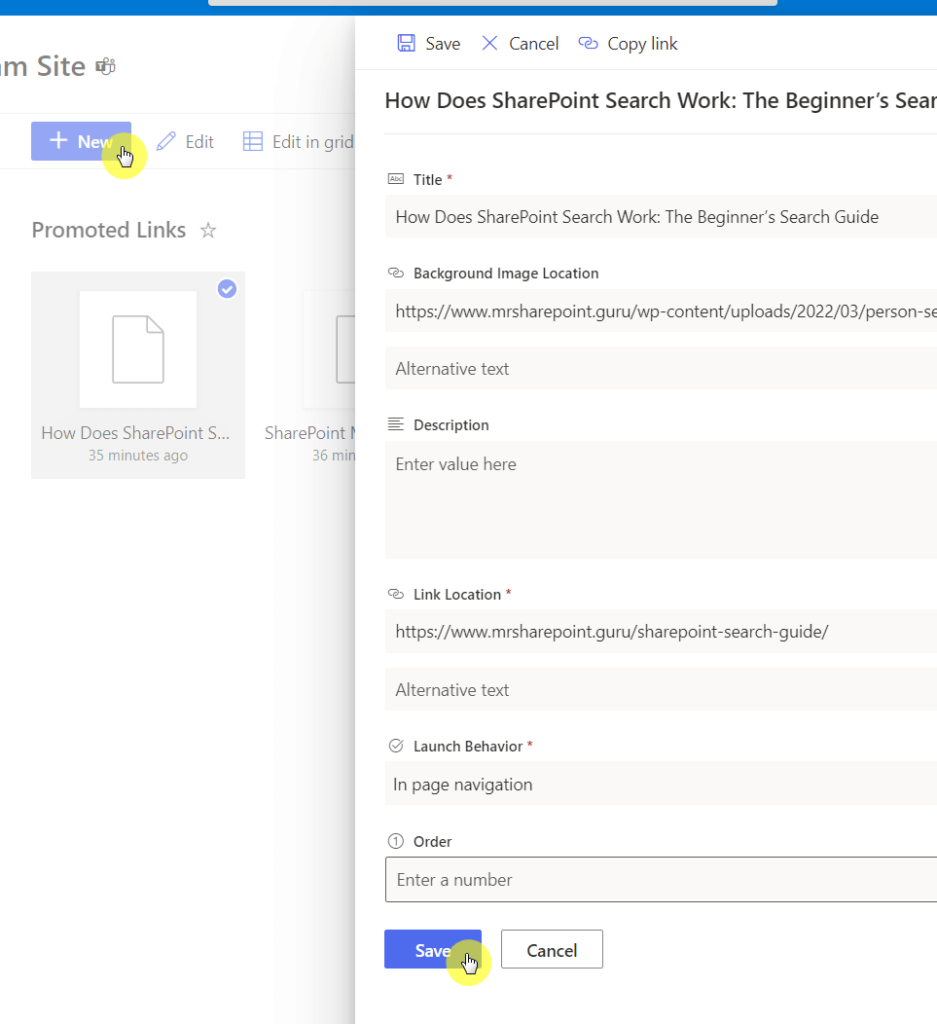Click the Title input field
The height and width of the screenshot is (1024, 937).
(661, 217)
